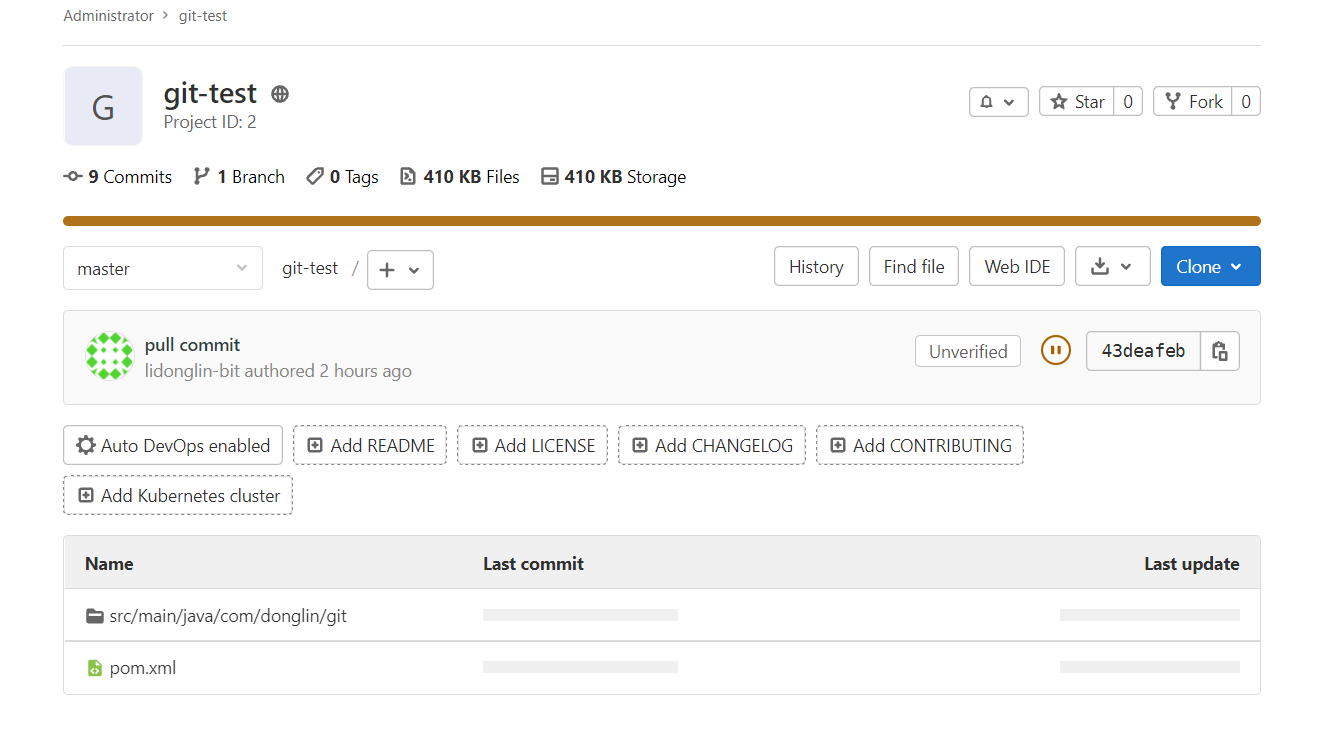1340x740 pixels.
Task: Click Add README
Action: (370, 445)
